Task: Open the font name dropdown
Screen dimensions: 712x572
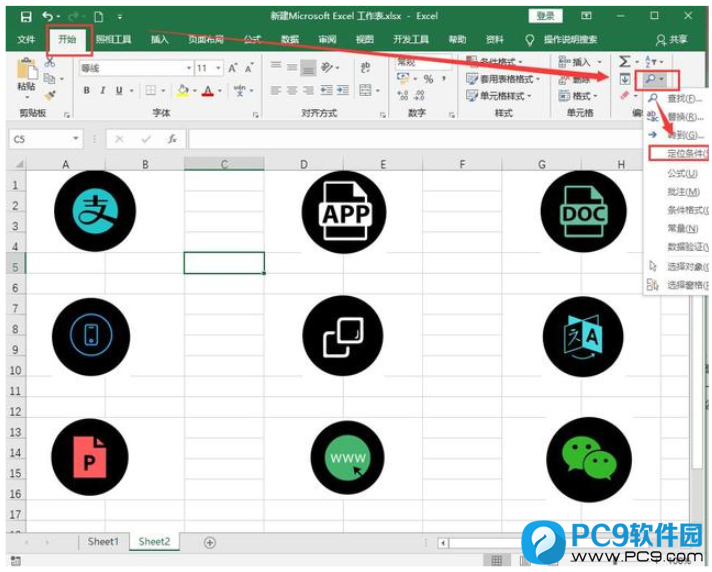Action: click(x=189, y=68)
